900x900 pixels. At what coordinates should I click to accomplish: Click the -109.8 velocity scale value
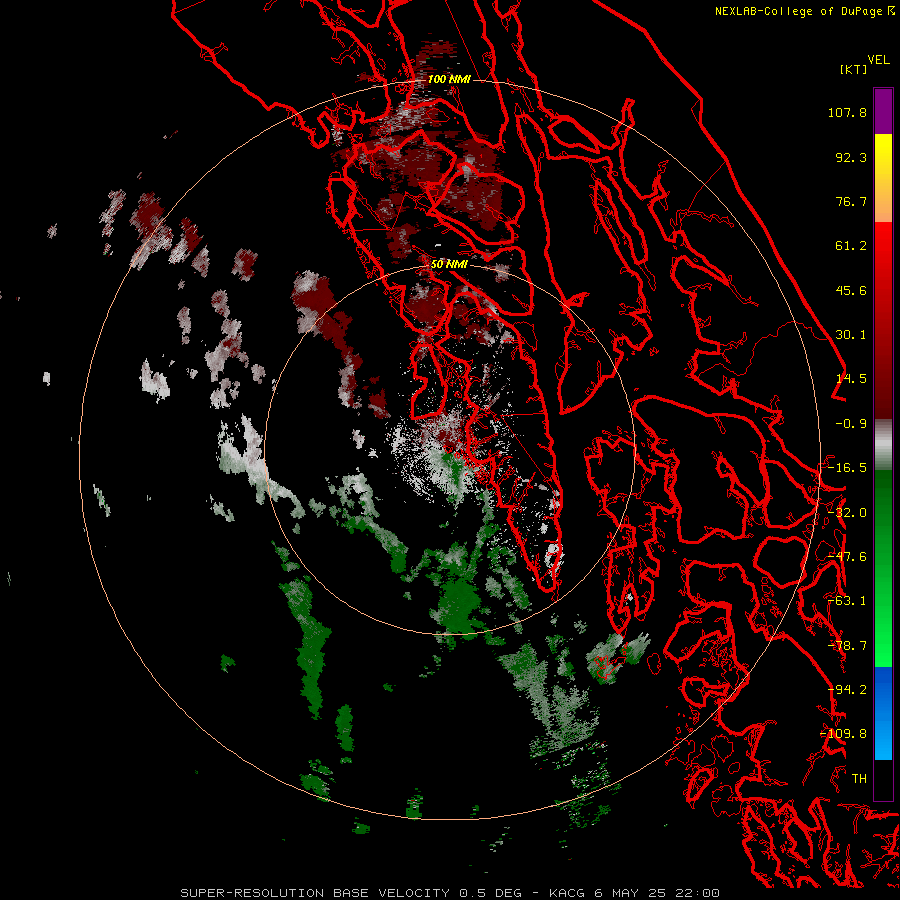(x=843, y=734)
